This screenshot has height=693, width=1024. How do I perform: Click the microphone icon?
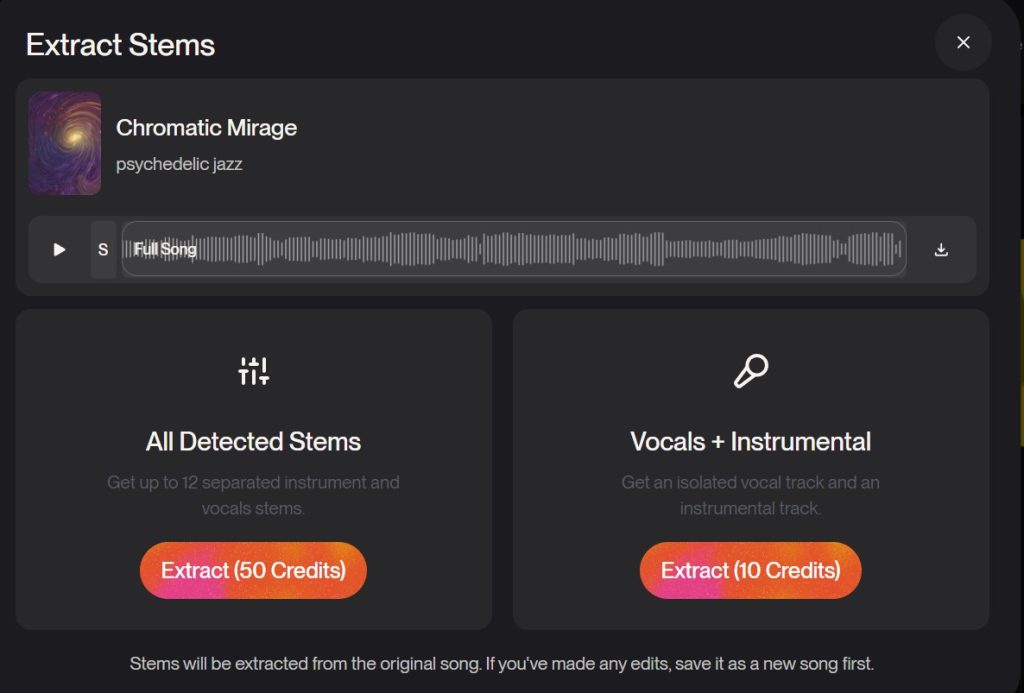(x=751, y=371)
